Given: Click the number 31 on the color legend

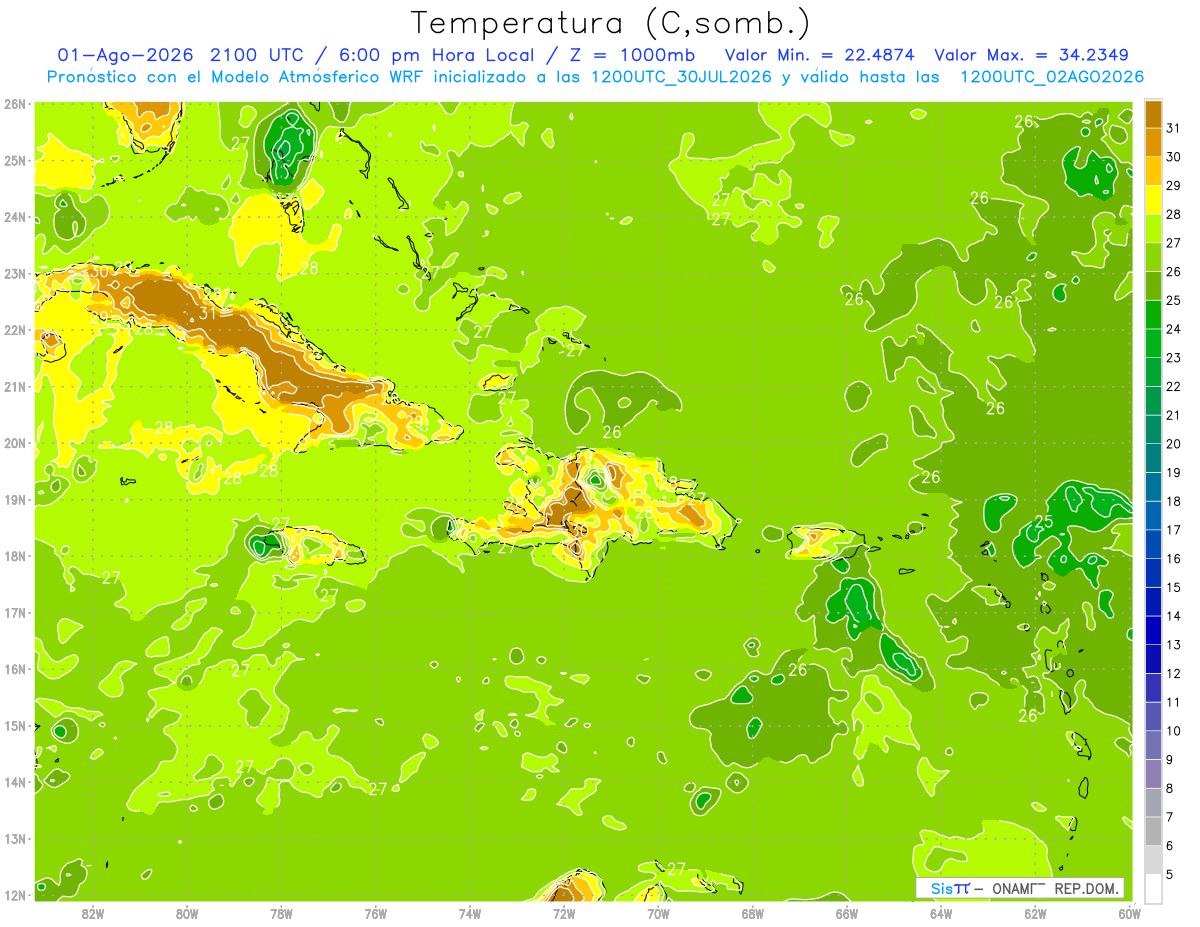Looking at the screenshot, I should pyautogui.click(x=1174, y=129).
